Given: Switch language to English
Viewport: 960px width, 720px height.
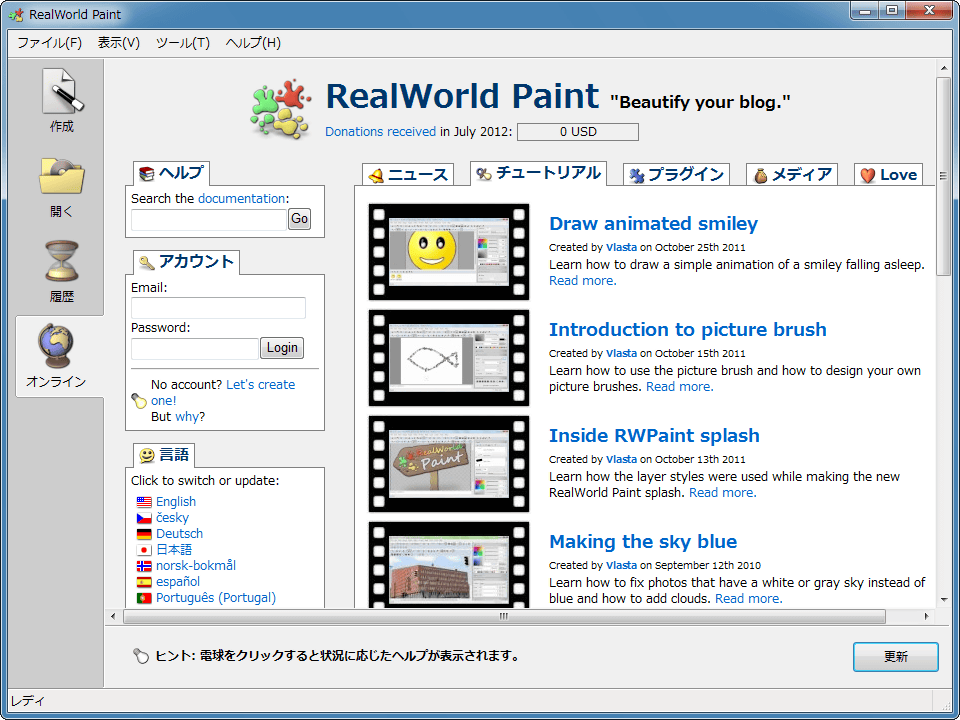Looking at the screenshot, I should [x=176, y=502].
